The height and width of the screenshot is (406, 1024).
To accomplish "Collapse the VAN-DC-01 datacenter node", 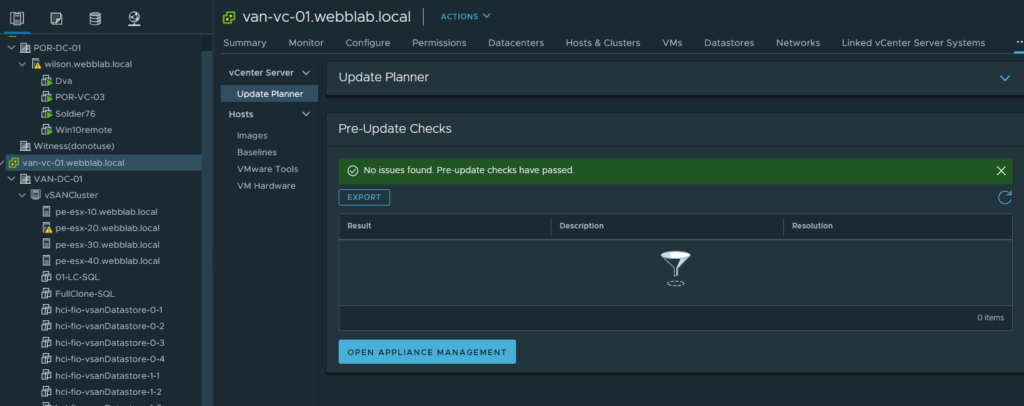I will point(11,179).
